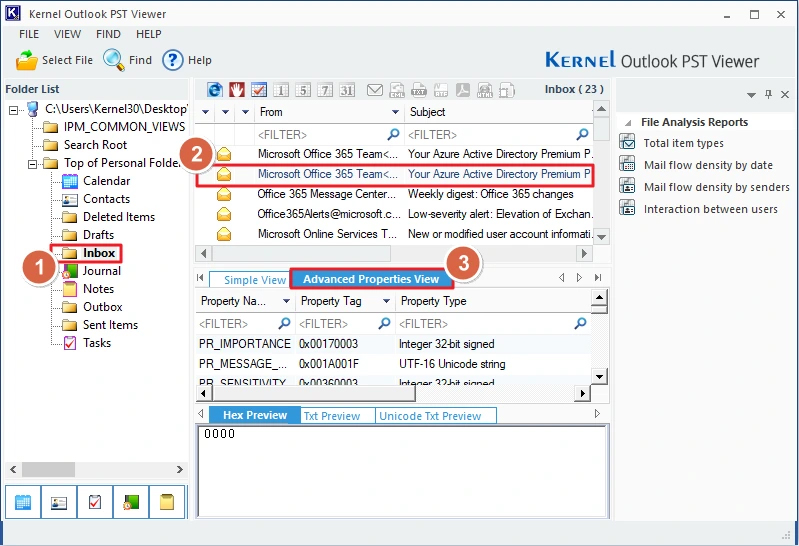Click the calendar checkmark icon in list toolbar

pyautogui.click(x=258, y=90)
